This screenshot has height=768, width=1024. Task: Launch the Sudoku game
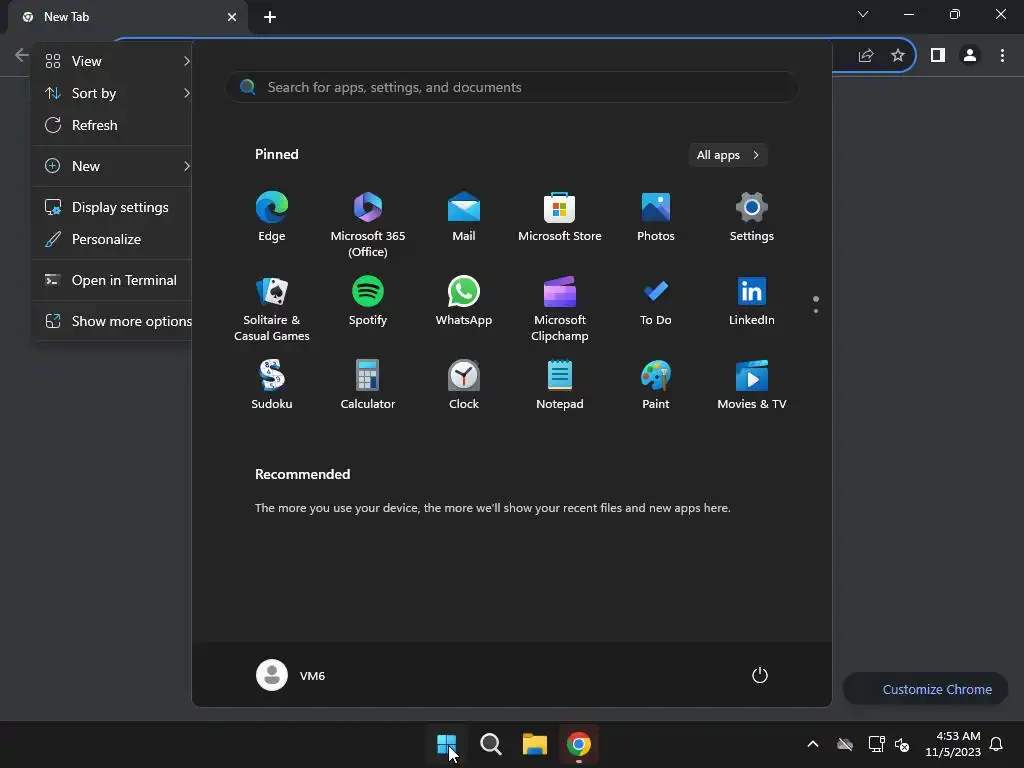(272, 385)
